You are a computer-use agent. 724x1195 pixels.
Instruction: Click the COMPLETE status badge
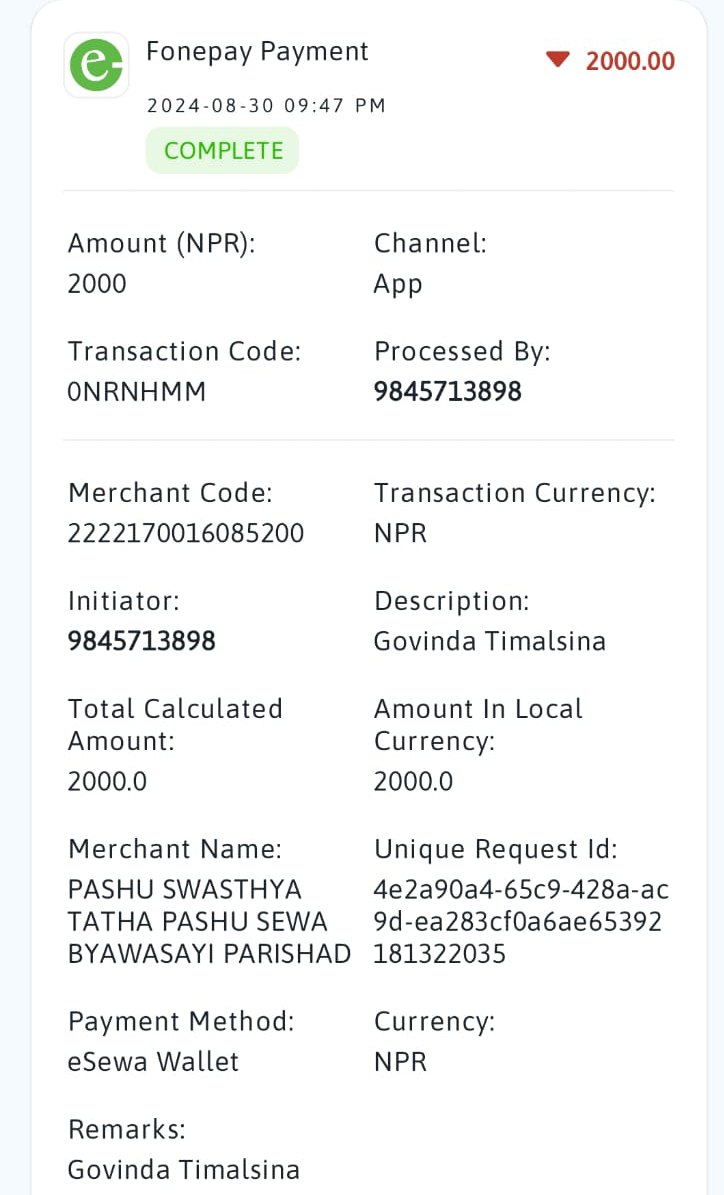pyautogui.click(x=223, y=150)
